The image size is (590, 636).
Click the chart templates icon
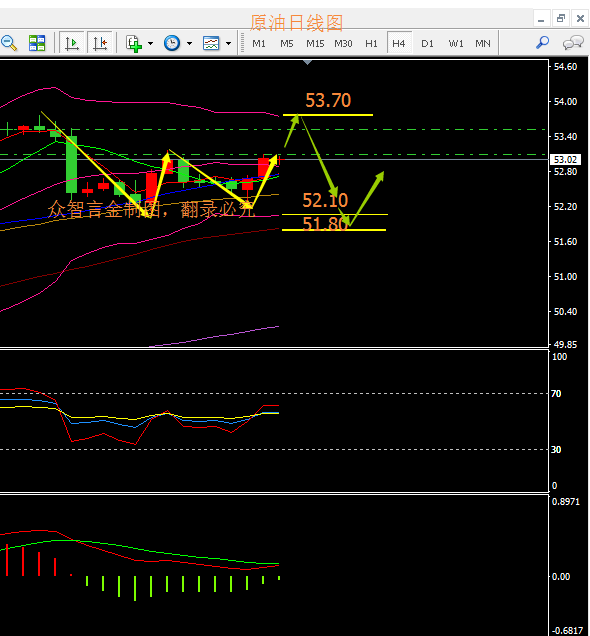[x=211, y=43]
